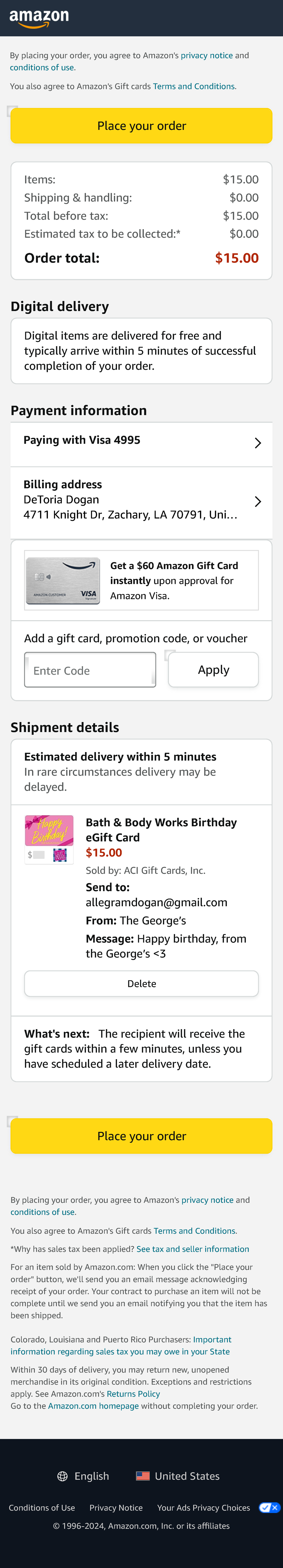Screen dimensions: 283x1568
Task: Click the Ads Privacy Choices toggle icon
Action: 269,1508
